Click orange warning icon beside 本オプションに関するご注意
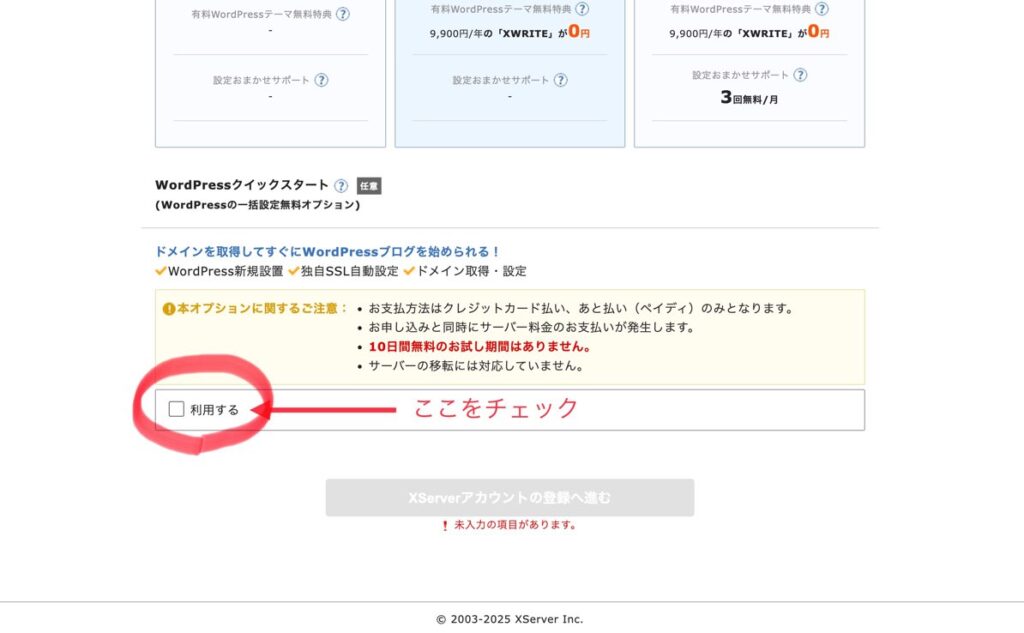This screenshot has height=633, width=1024. click(x=168, y=308)
